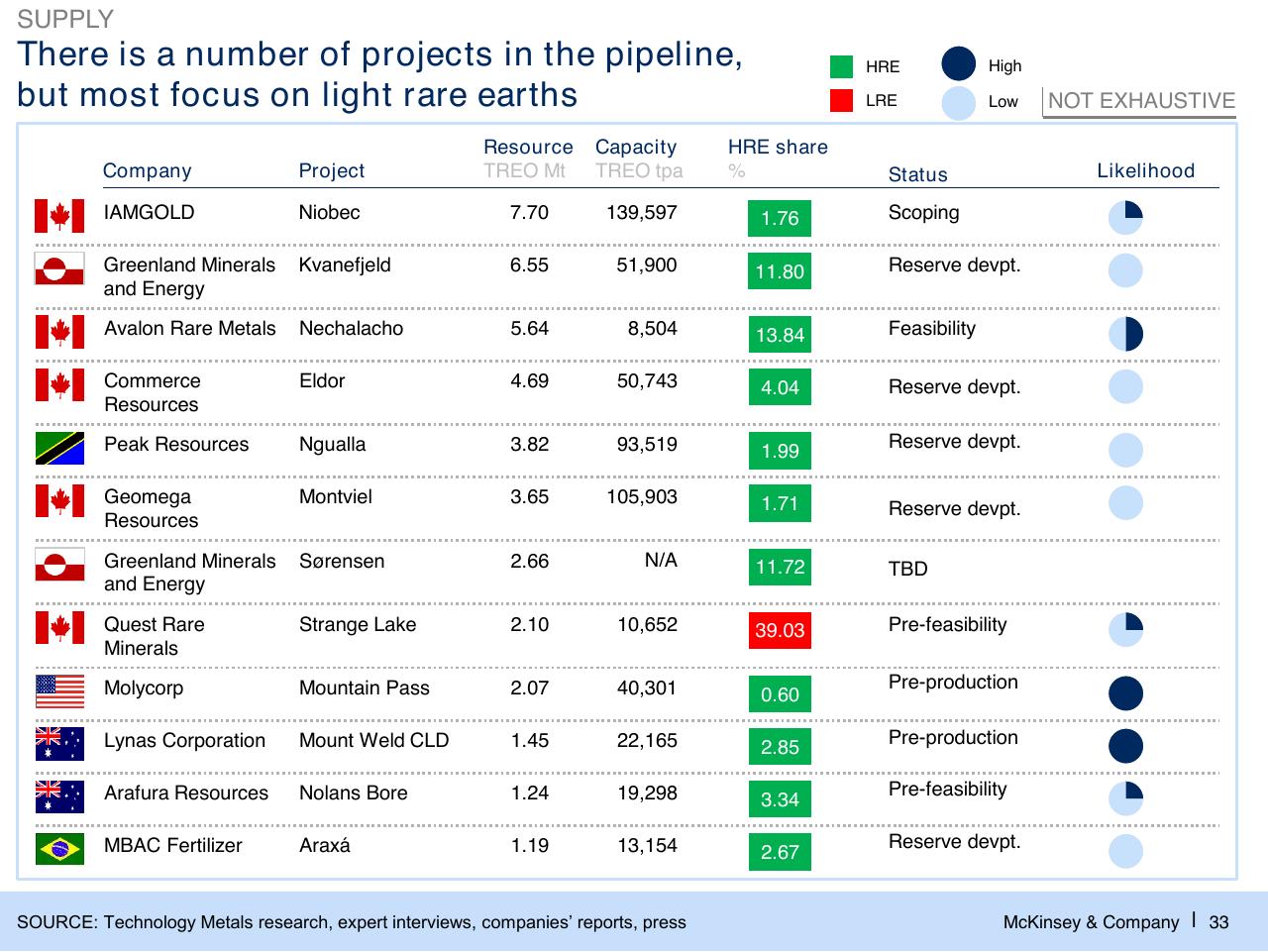Click the 139,597 capacity value
Viewport: 1268px width, 952px height.
tap(642, 212)
